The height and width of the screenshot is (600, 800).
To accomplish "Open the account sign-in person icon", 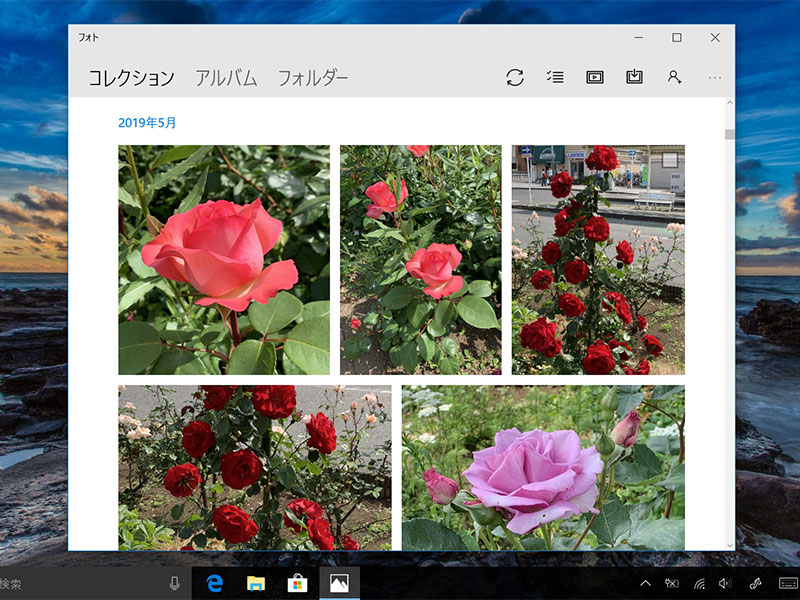I will (674, 77).
